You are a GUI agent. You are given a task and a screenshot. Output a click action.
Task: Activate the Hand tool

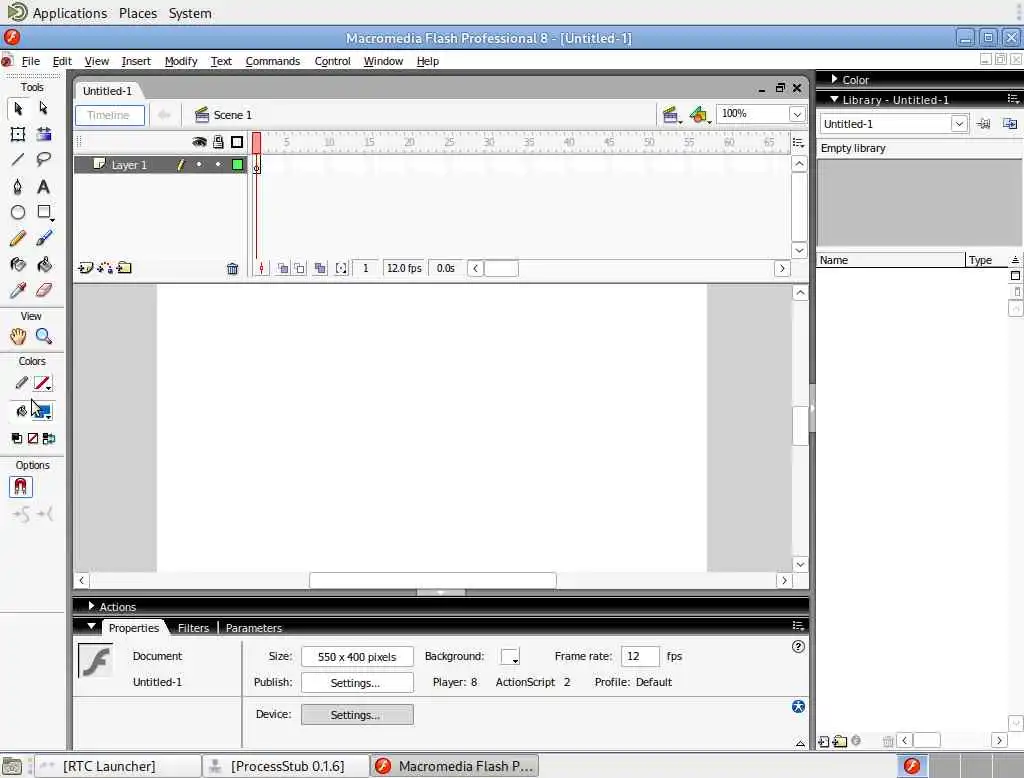(18, 336)
